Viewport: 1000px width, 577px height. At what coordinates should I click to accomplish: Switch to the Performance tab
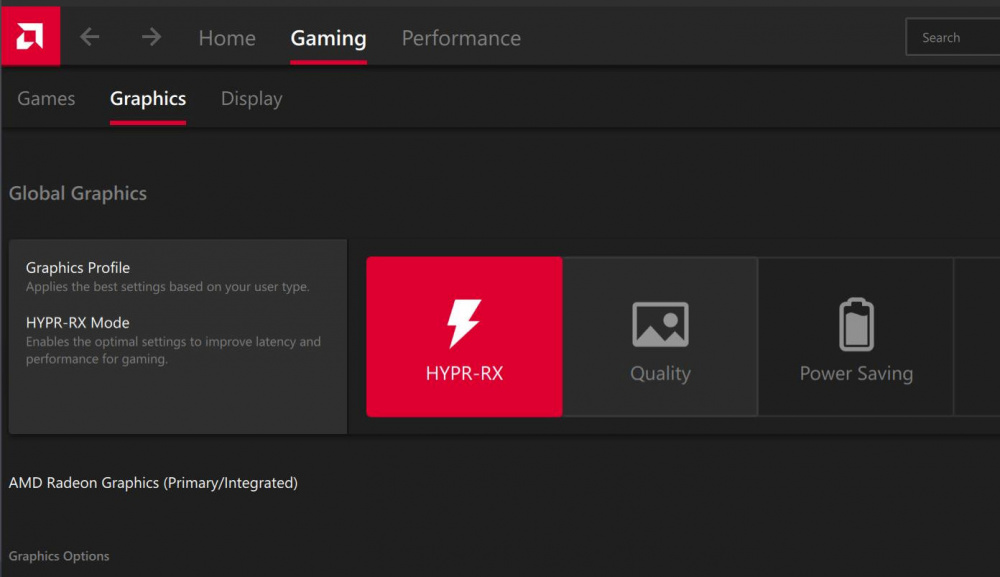(x=461, y=38)
